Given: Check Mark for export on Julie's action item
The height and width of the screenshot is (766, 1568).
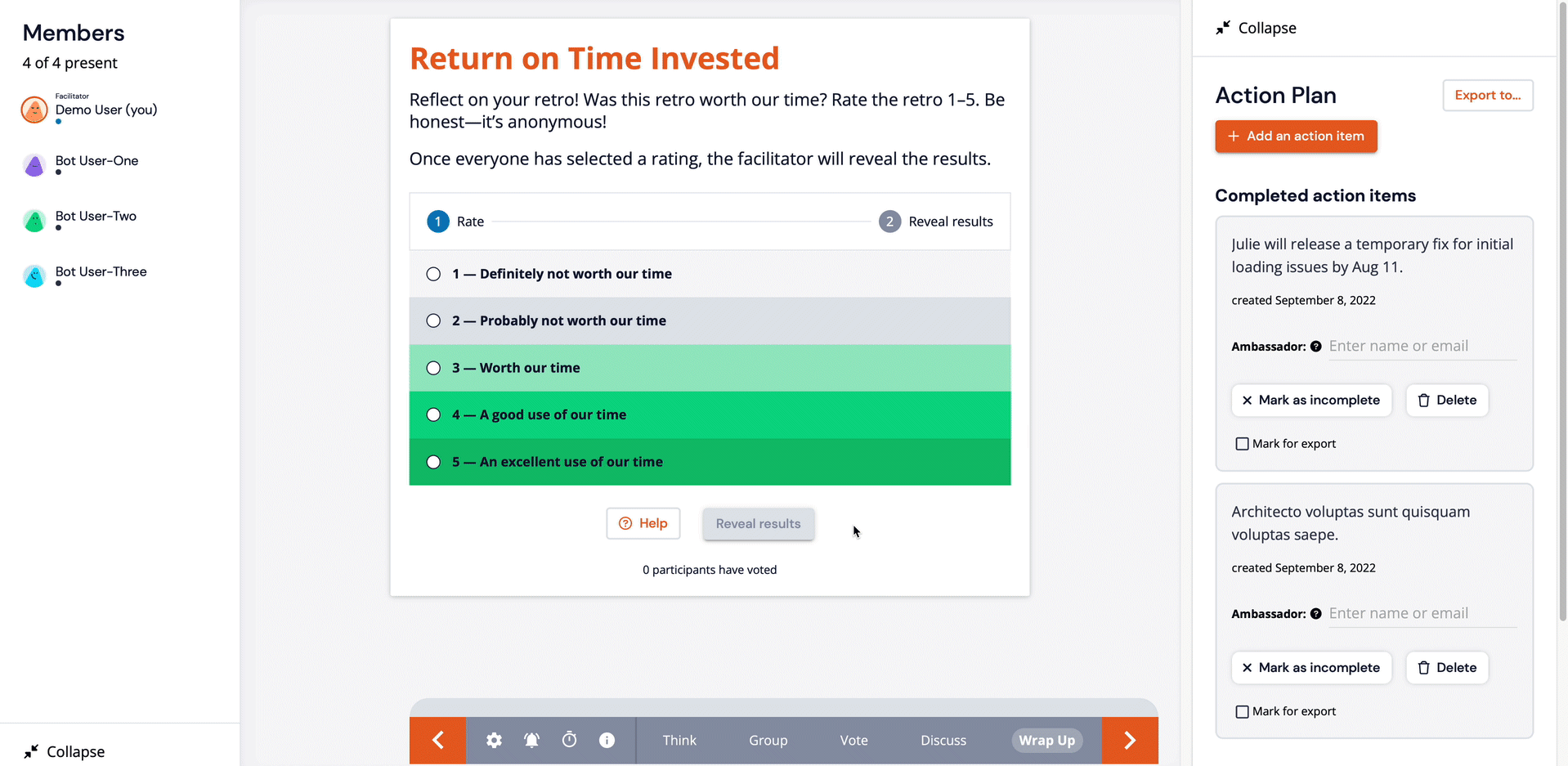Looking at the screenshot, I should [x=1242, y=443].
